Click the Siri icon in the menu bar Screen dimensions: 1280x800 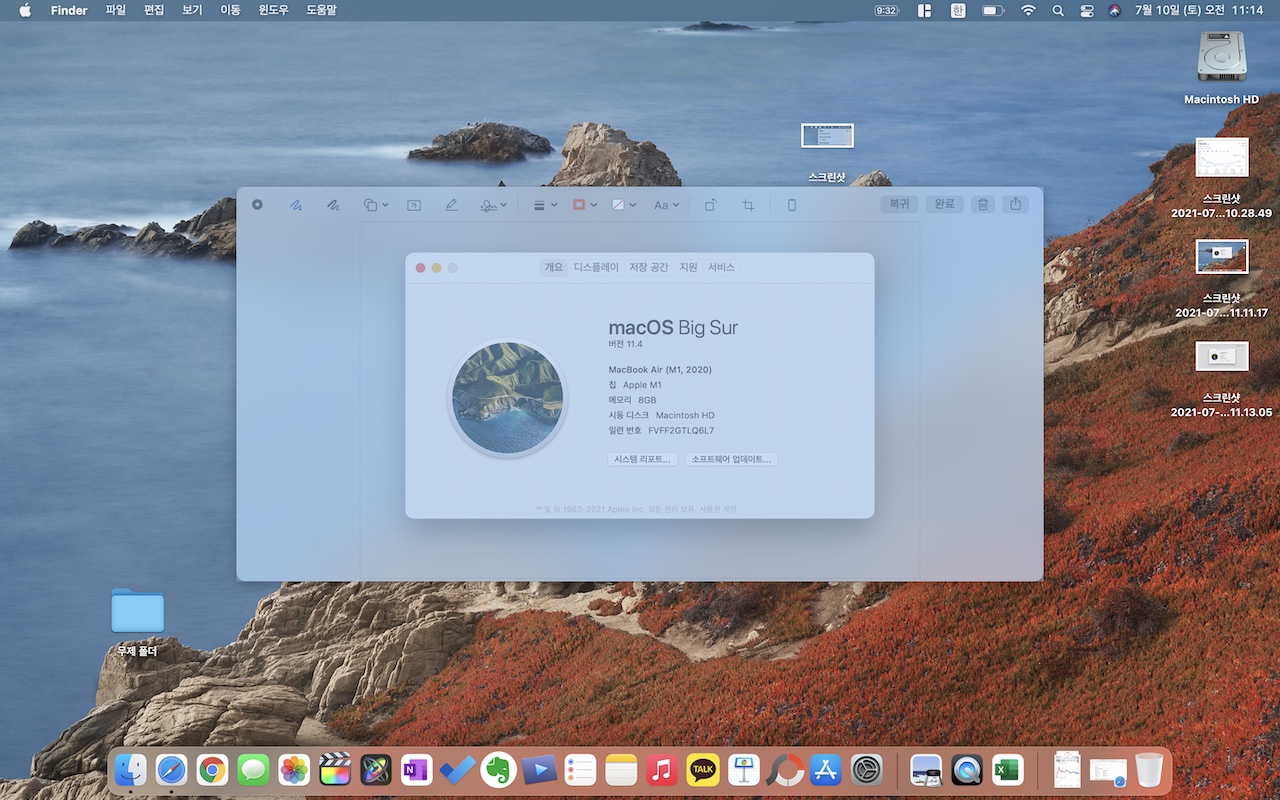coord(1115,10)
